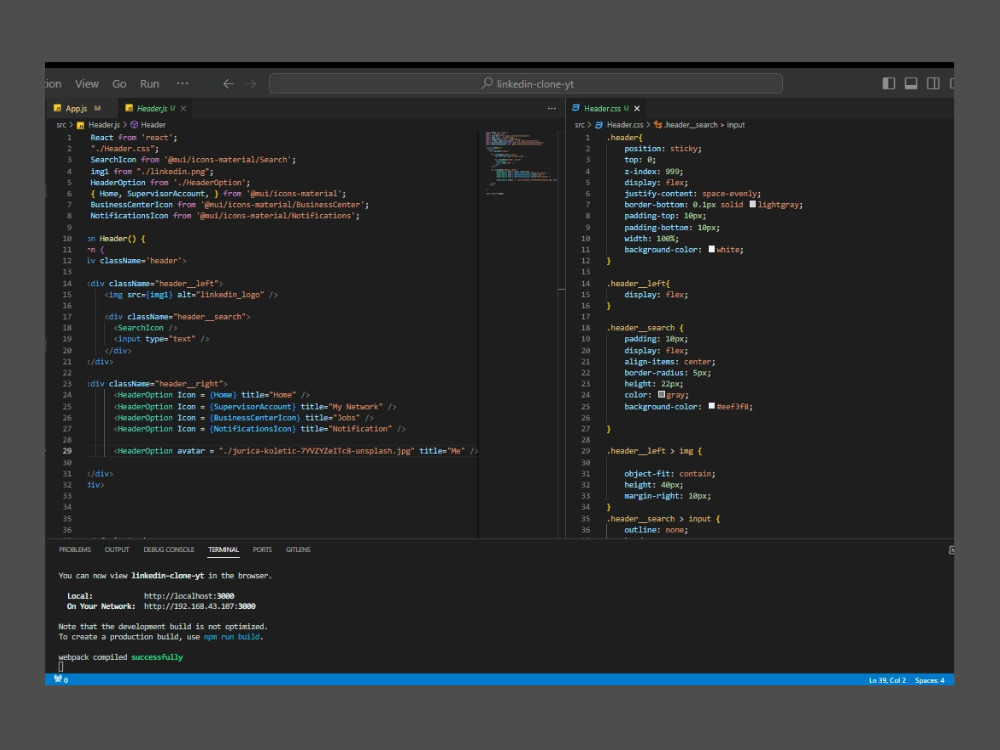Toggle the primary side bar layout icon
The width and height of the screenshot is (1000, 750).
click(x=889, y=84)
